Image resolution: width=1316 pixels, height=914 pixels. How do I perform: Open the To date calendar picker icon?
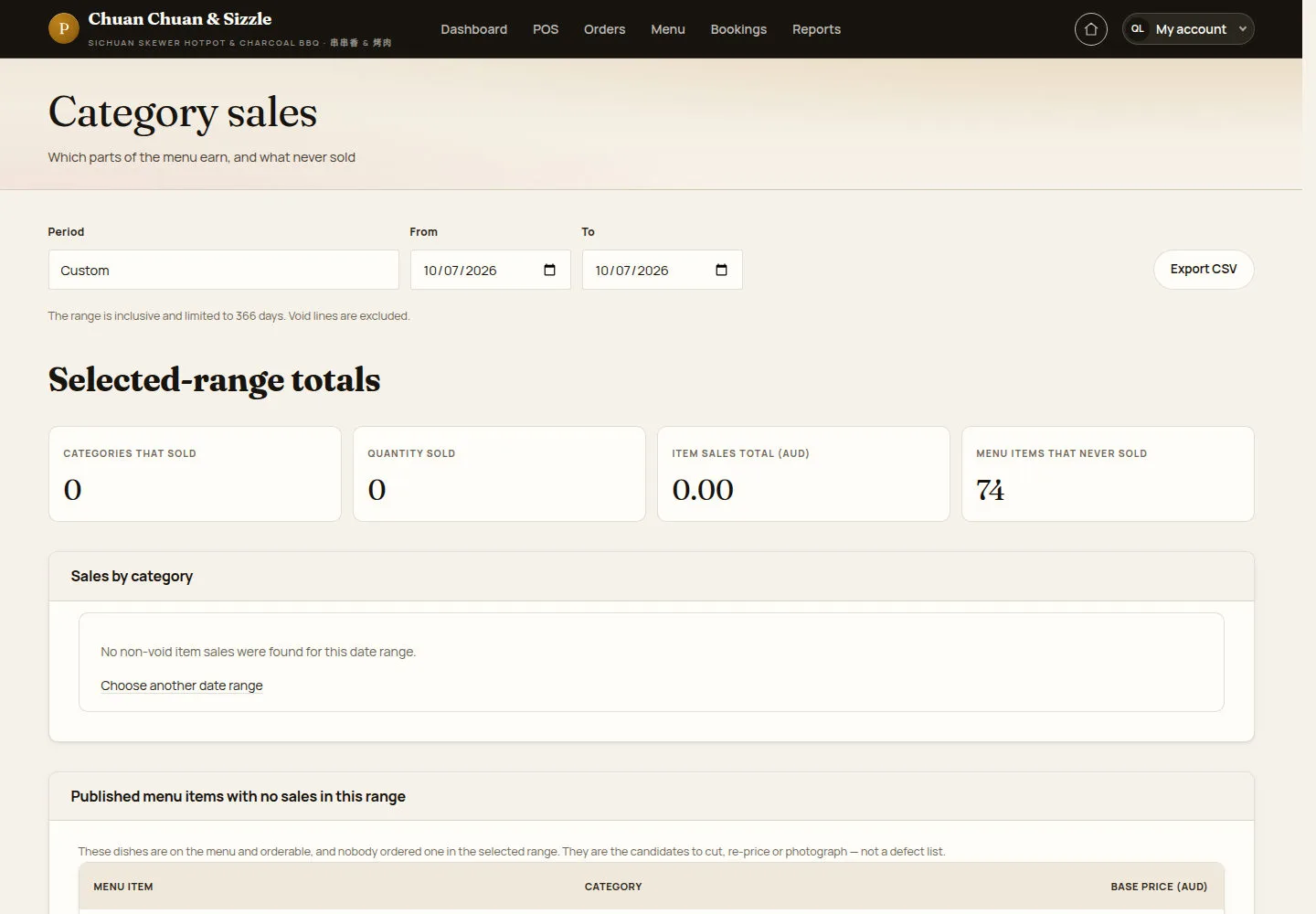click(721, 270)
